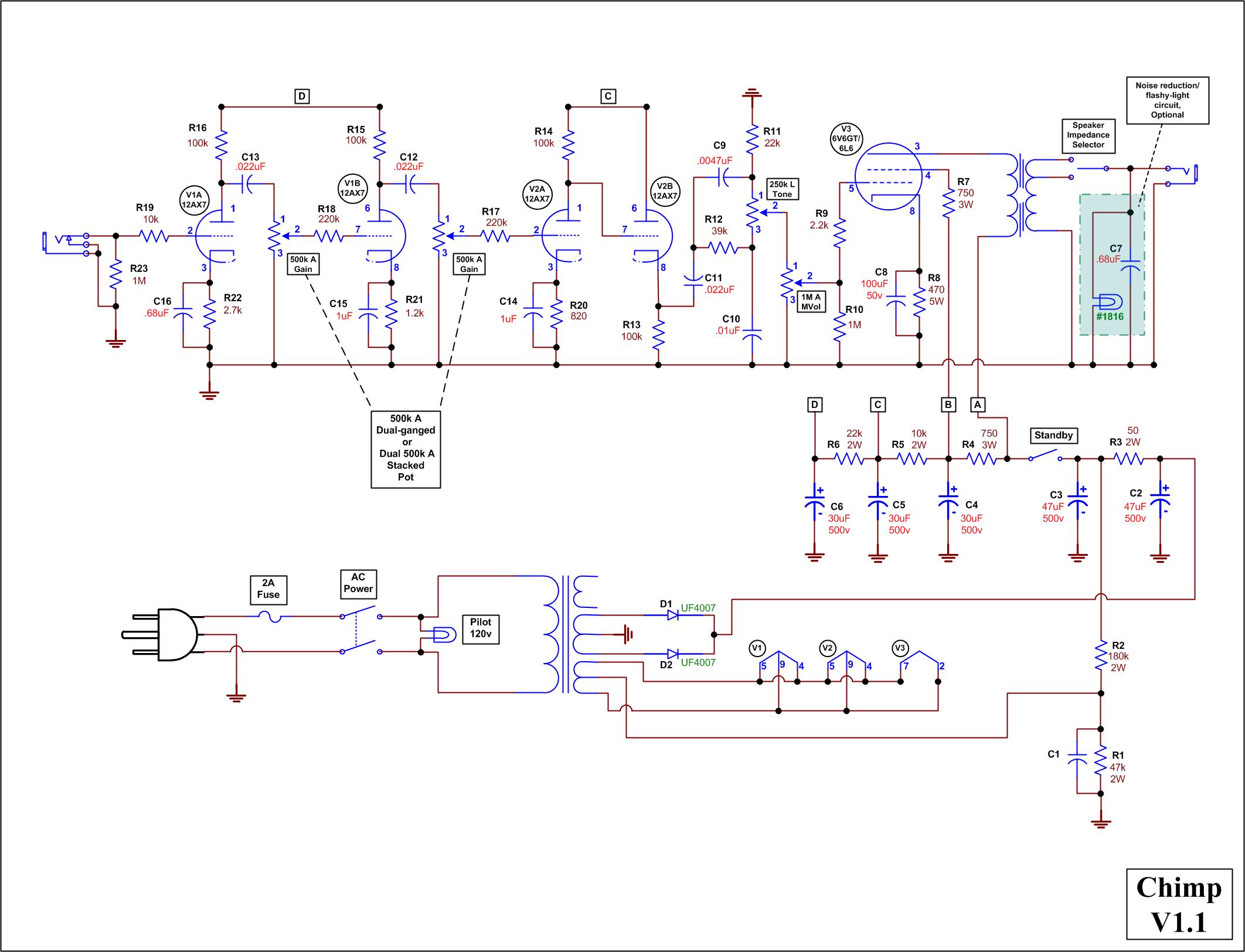Image resolution: width=1245 pixels, height=952 pixels.
Task: Select the D1 UF4007 diode symbol
Action: [672, 615]
